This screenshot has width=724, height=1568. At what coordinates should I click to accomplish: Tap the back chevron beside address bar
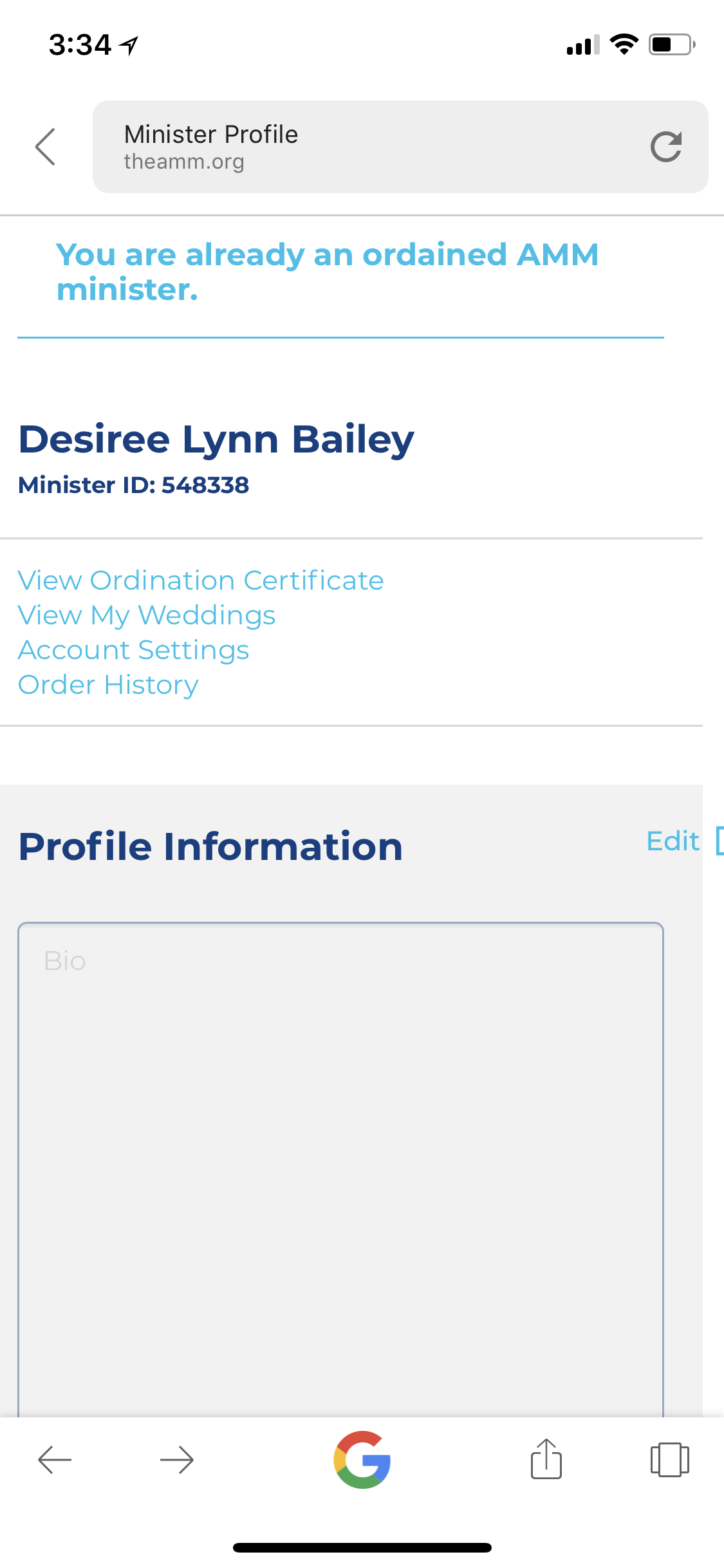coord(46,147)
